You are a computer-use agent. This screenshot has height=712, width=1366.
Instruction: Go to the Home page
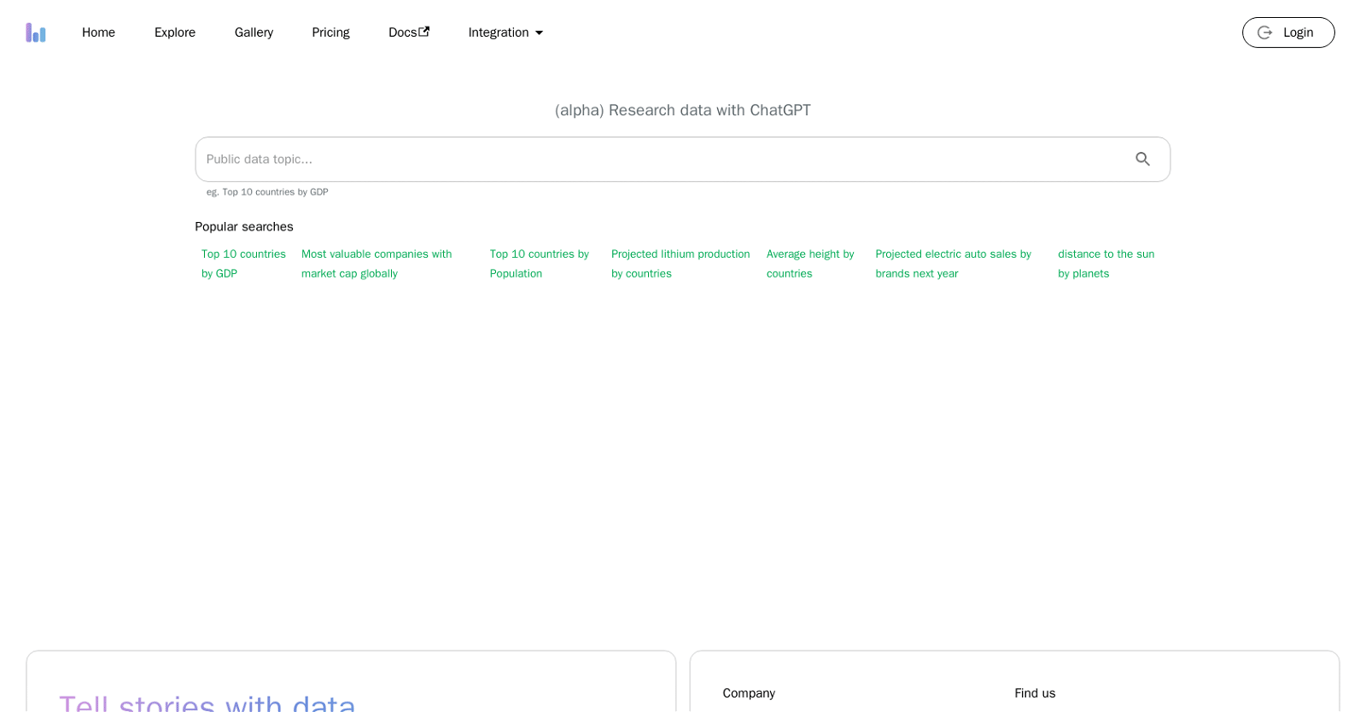(98, 32)
